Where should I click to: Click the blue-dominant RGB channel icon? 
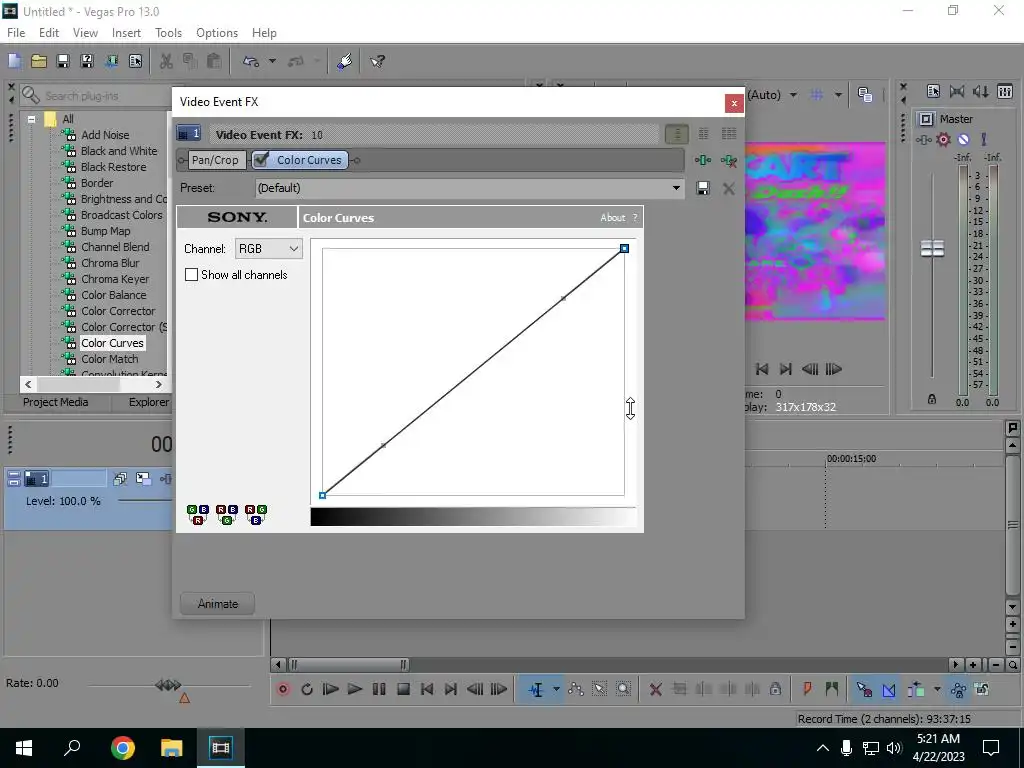click(x=255, y=515)
